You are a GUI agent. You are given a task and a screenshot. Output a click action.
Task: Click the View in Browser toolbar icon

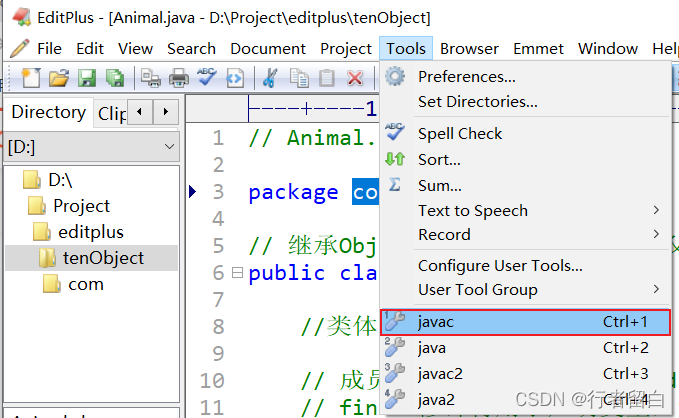coord(235,78)
